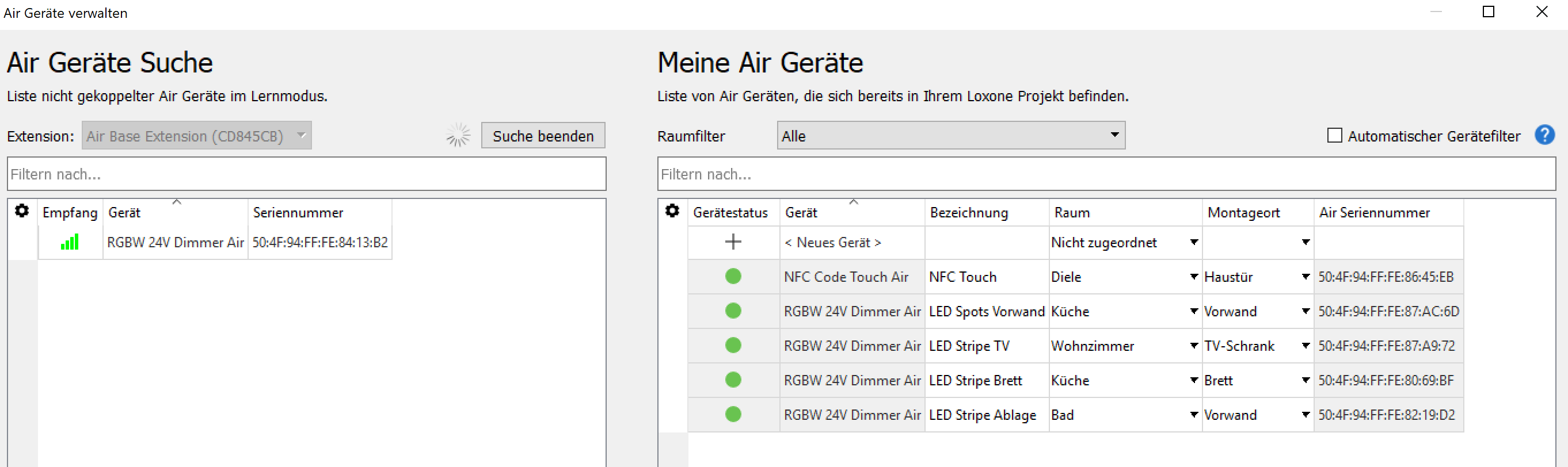Open room dropdown for NFC Touch (Diele)
Viewport: 1568px width, 467px height.
coord(1194,277)
